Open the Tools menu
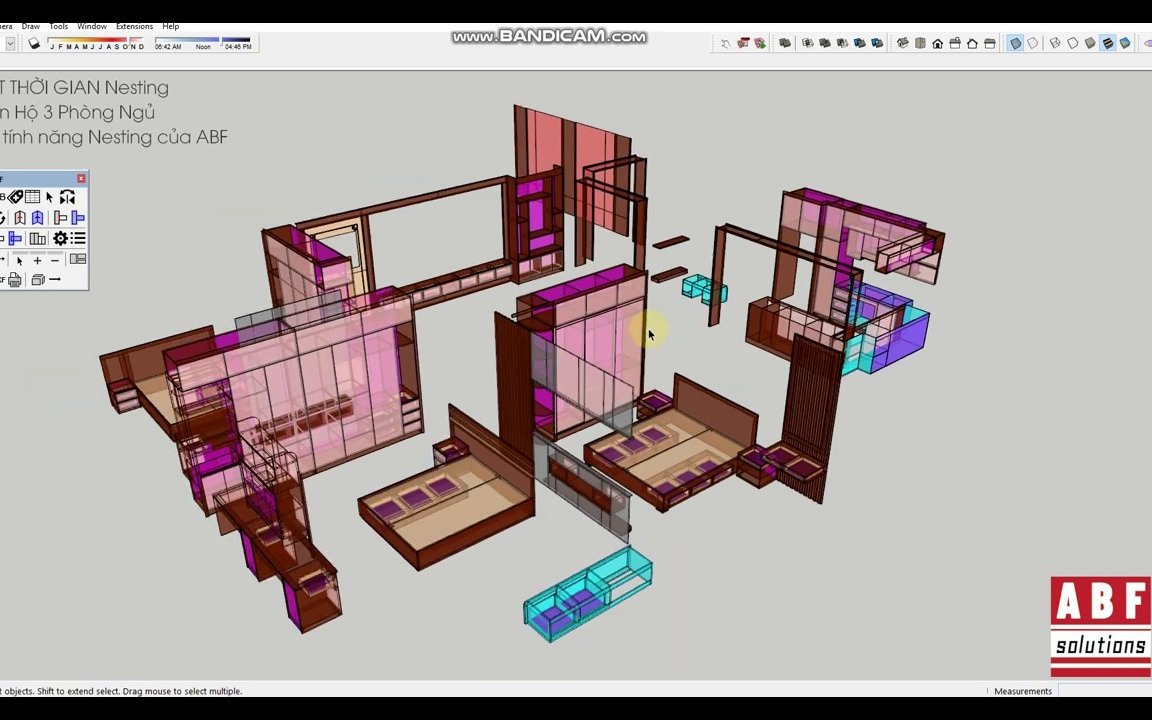1152x720 pixels. coord(58,25)
